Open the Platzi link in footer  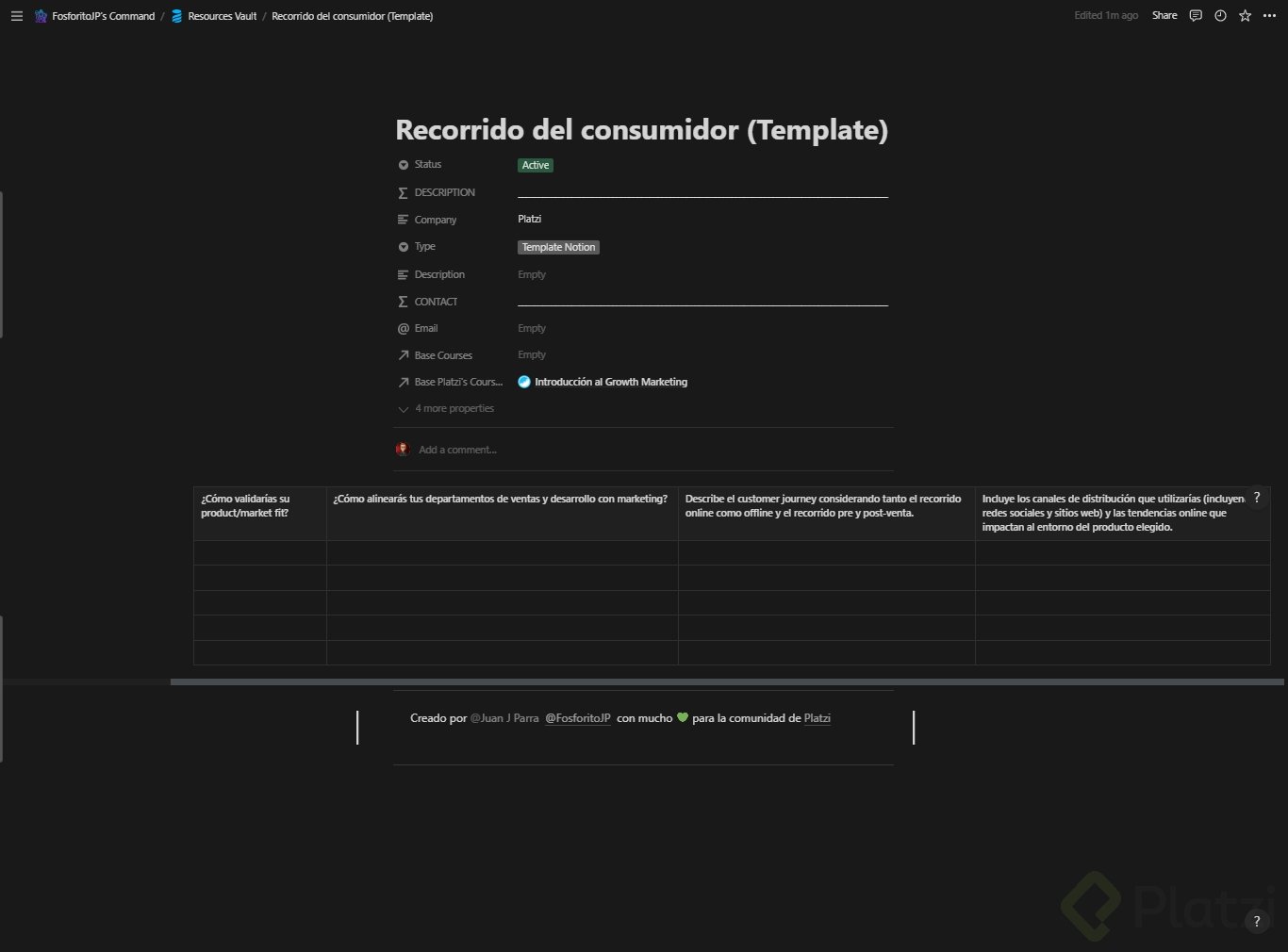click(817, 718)
